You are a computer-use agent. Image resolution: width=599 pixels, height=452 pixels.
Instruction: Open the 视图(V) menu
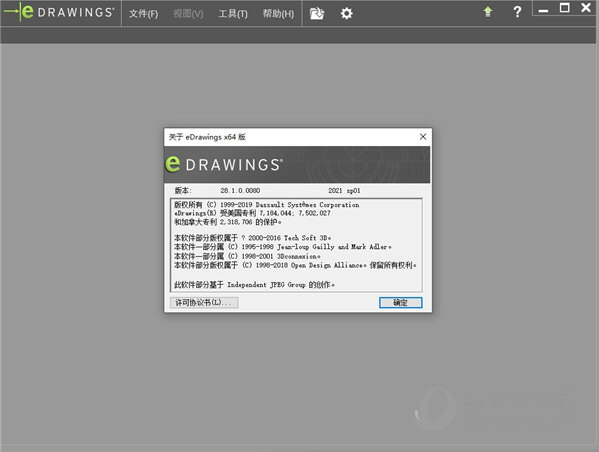(x=188, y=14)
